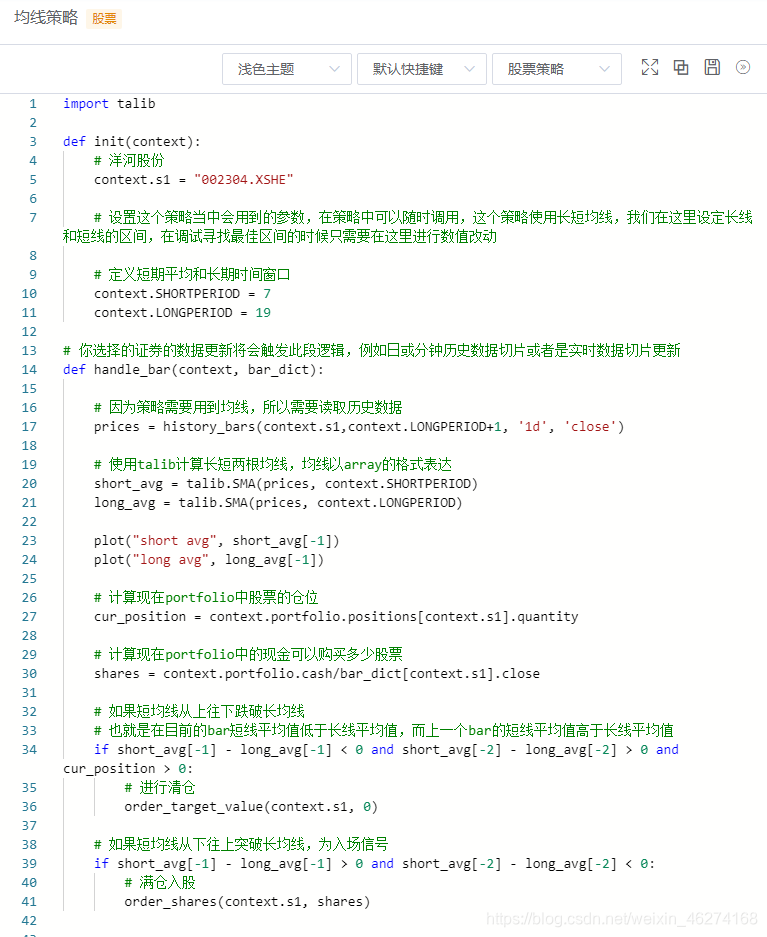This screenshot has width=767, height=937.
Task: Click the # 进行清仓 comment
Action: (x=160, y=788)
